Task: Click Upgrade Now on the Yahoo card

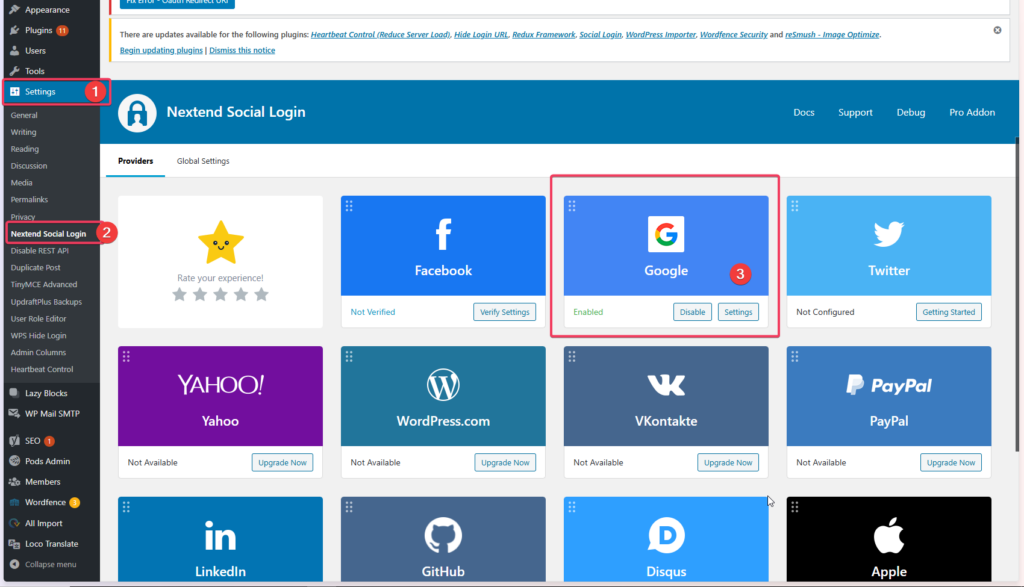Action: (282, 462)
